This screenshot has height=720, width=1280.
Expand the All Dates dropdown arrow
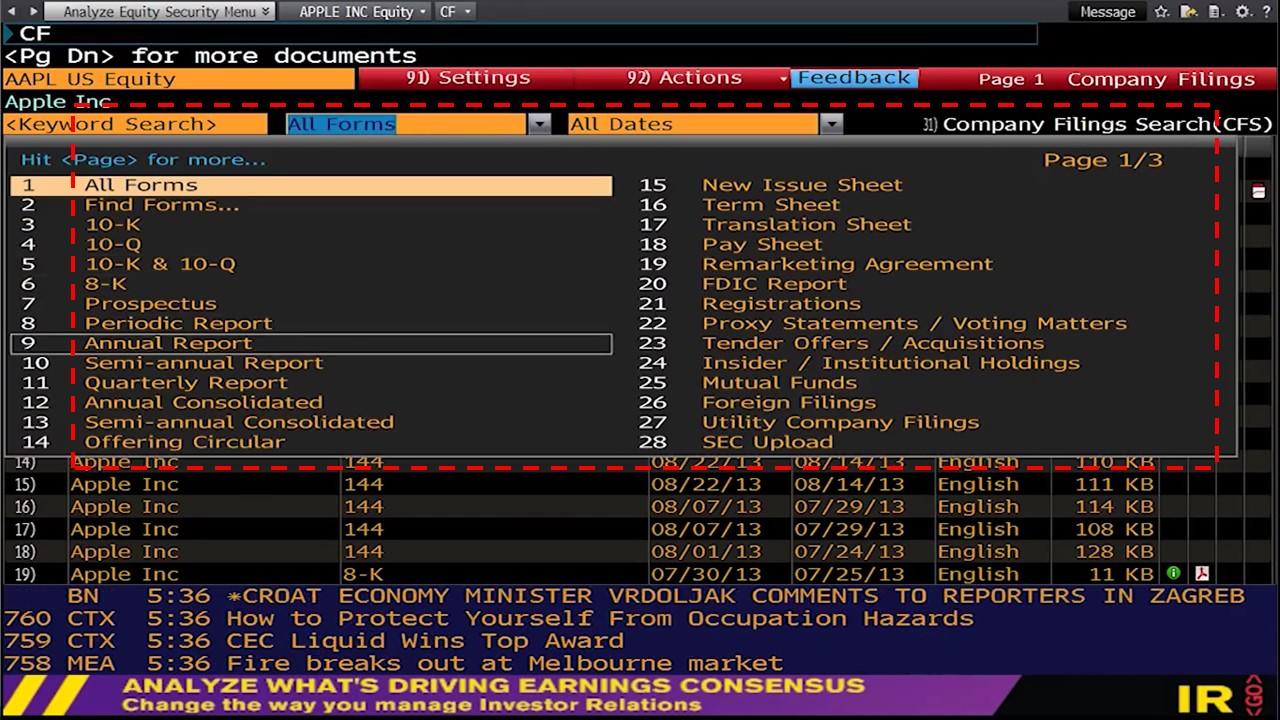tap(831, 124)
